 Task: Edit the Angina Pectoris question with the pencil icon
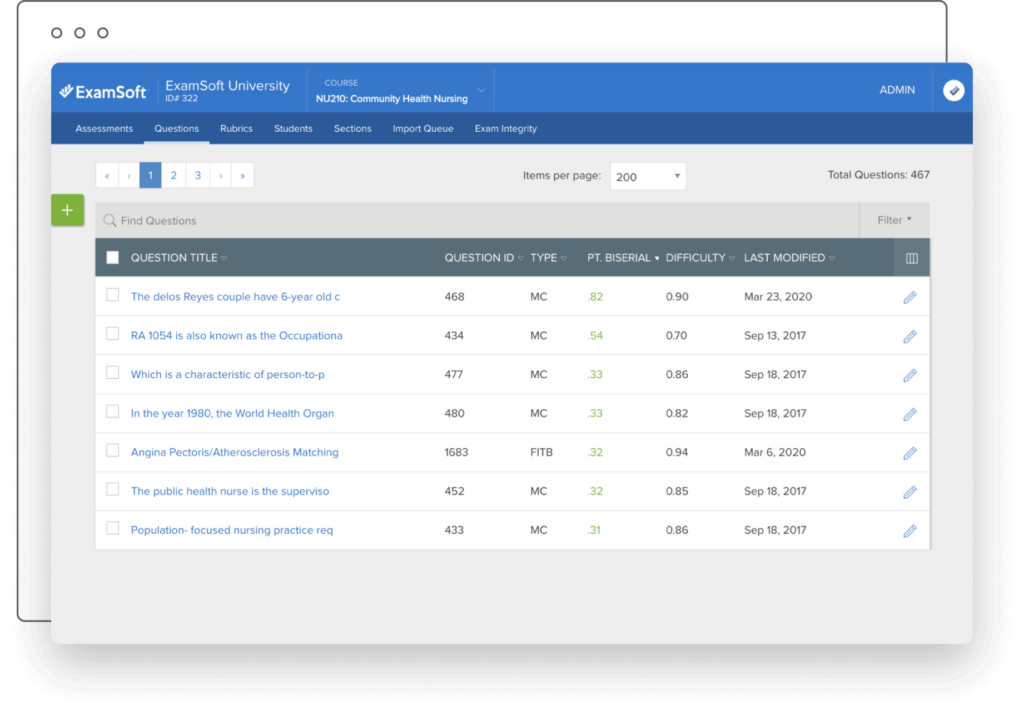[909, 453]
